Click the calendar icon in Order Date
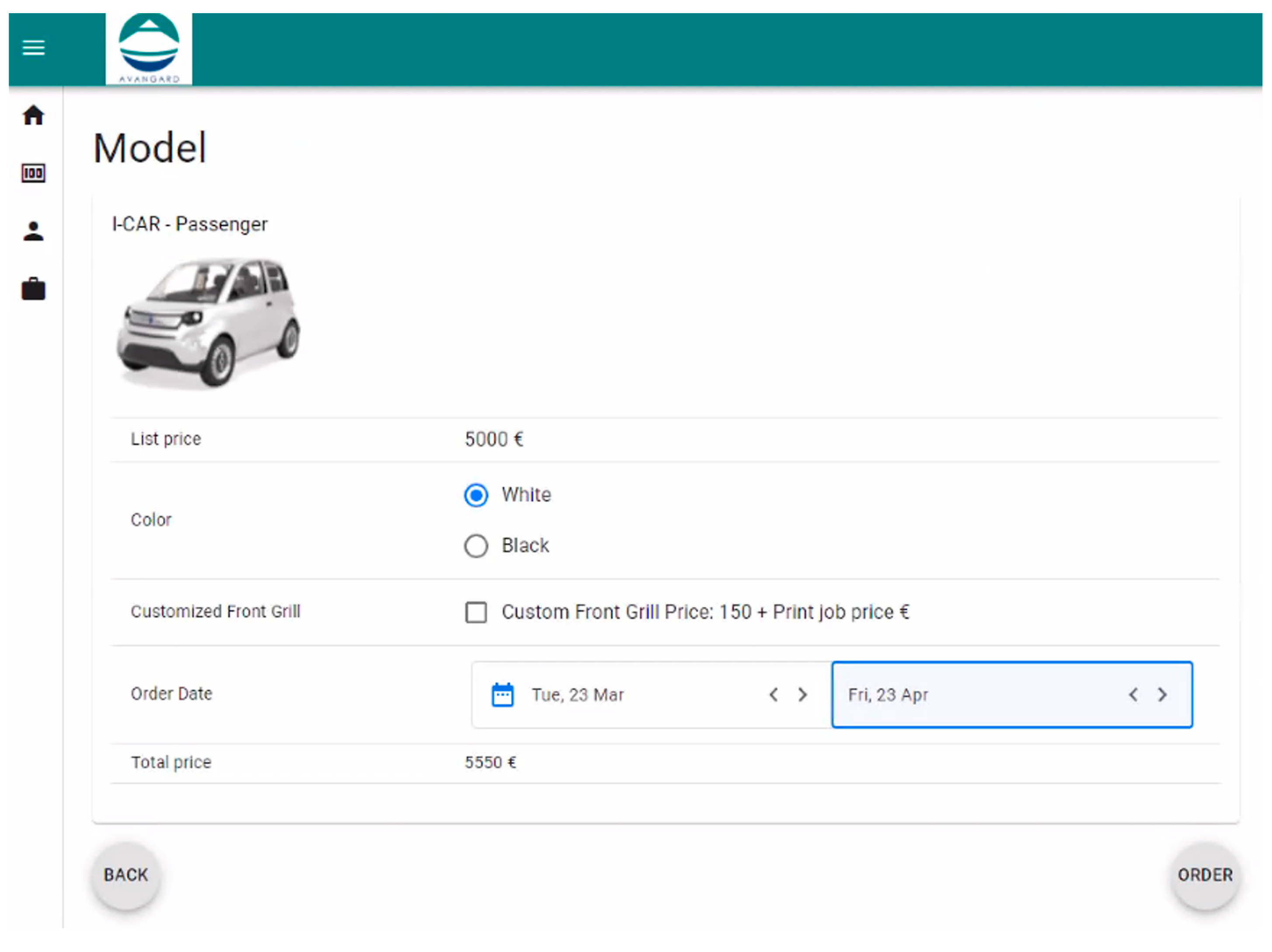 coord(502,695)
